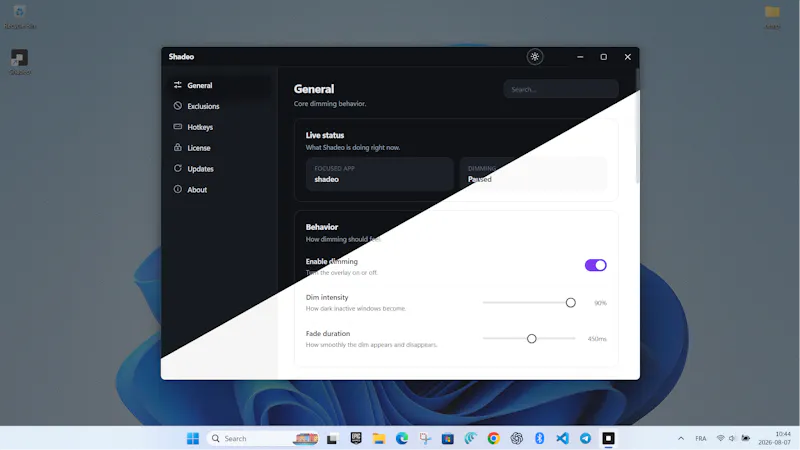Open Visual Studio Code from the taskbar

click(x=562, y=438)
